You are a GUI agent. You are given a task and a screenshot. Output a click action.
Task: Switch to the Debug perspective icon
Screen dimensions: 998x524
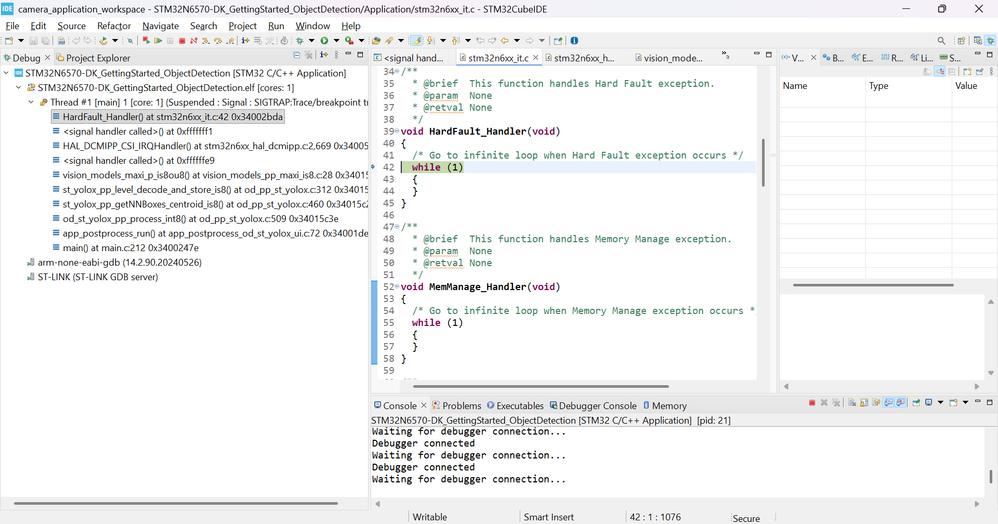point(990,41)
